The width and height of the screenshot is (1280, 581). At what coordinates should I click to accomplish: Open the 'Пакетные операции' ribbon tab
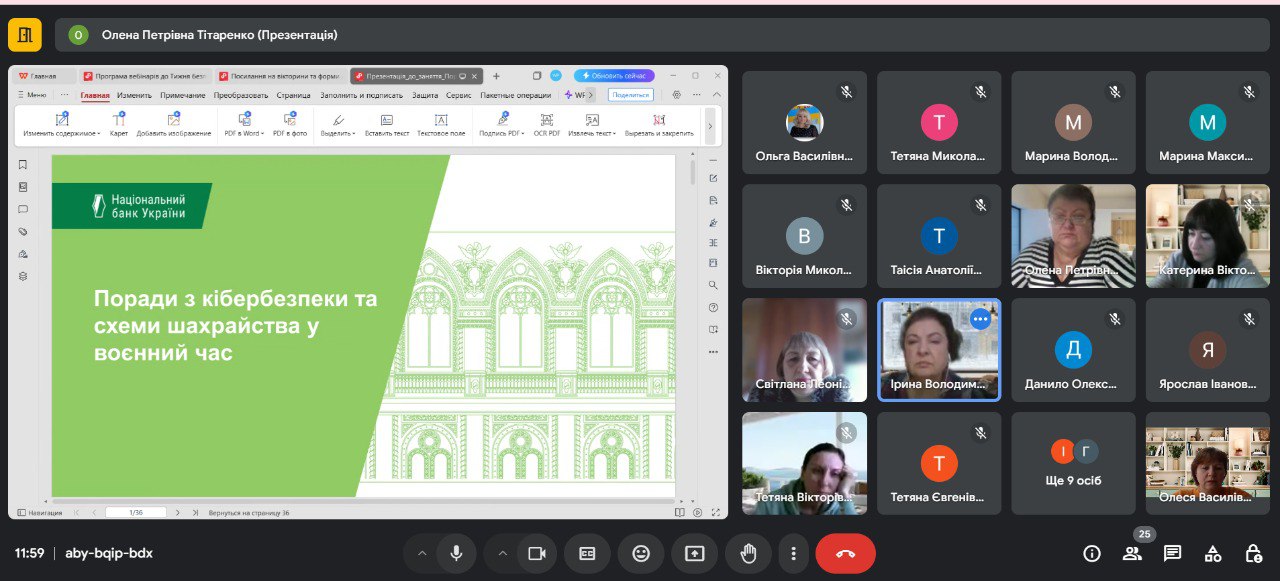click(515, 95)
